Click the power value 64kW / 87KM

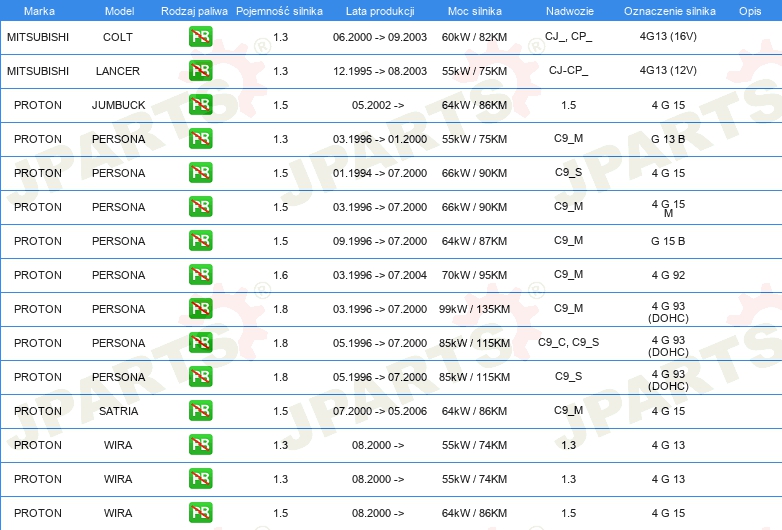[474, 241]
